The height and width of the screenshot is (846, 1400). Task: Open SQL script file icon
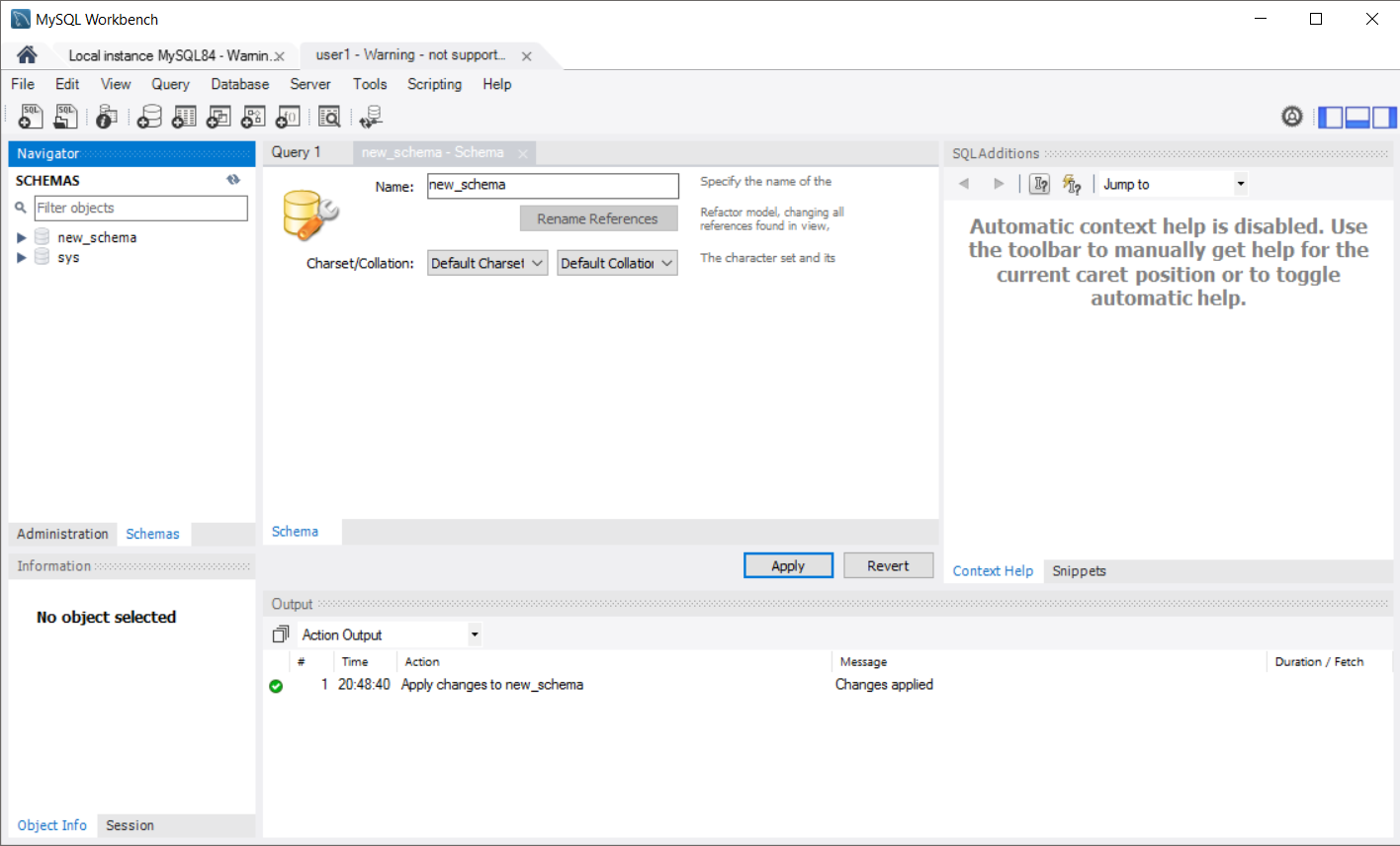click(x=65, y=117)
